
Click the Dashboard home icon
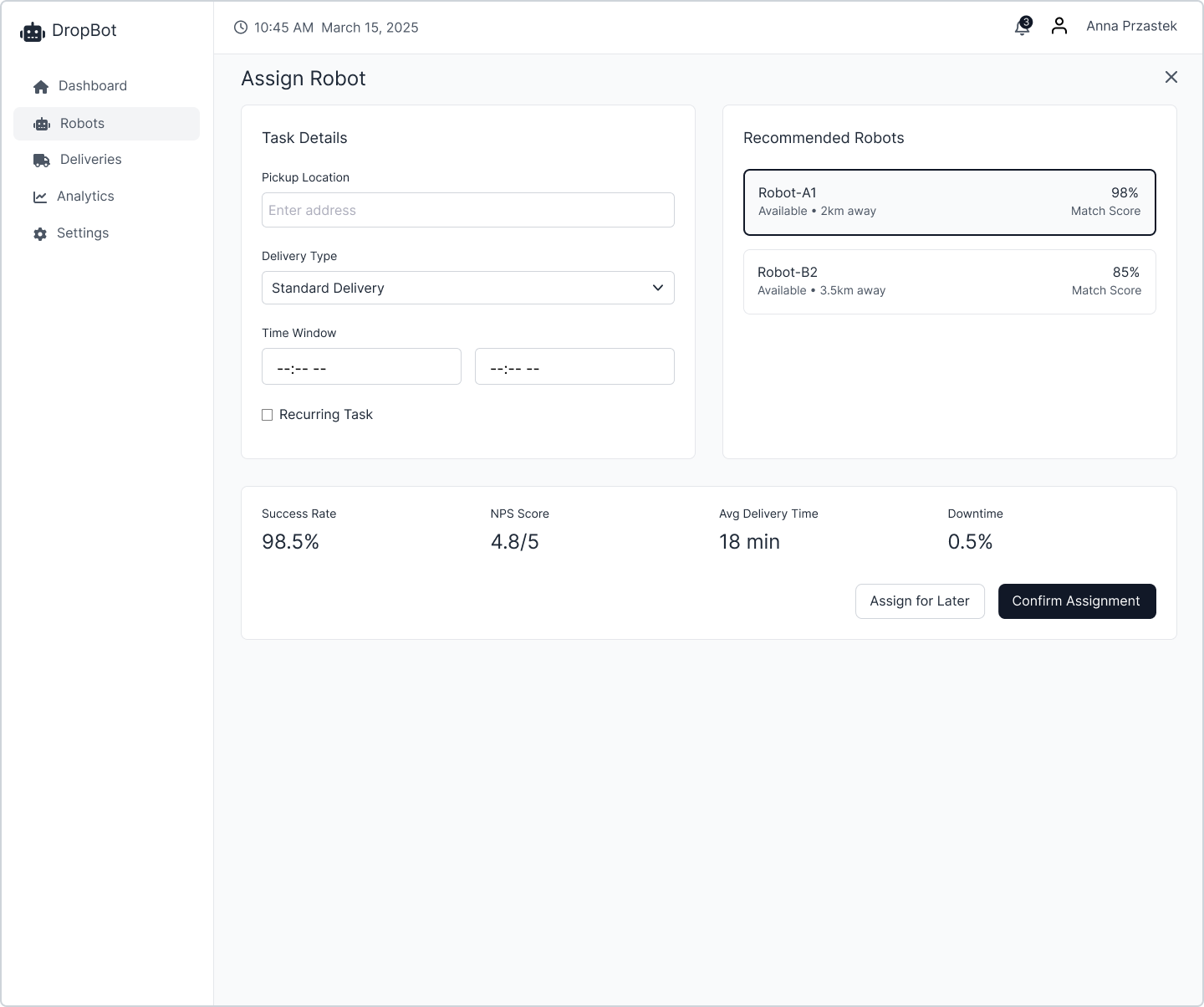pos(41,87)
